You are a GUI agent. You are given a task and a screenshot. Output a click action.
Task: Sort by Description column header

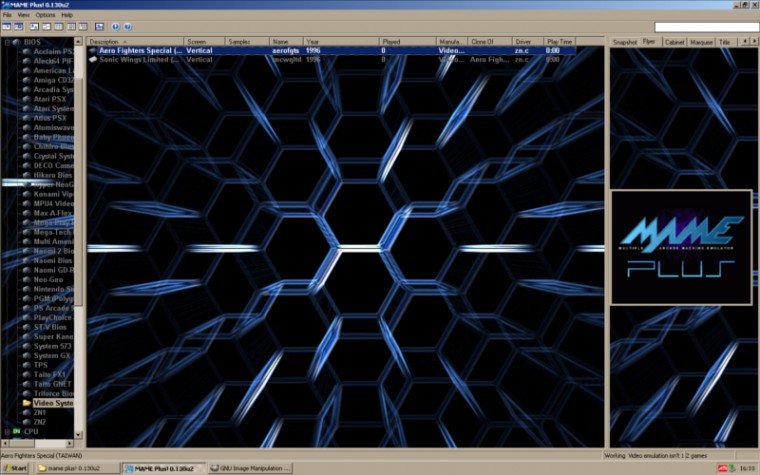click(135, 42)
